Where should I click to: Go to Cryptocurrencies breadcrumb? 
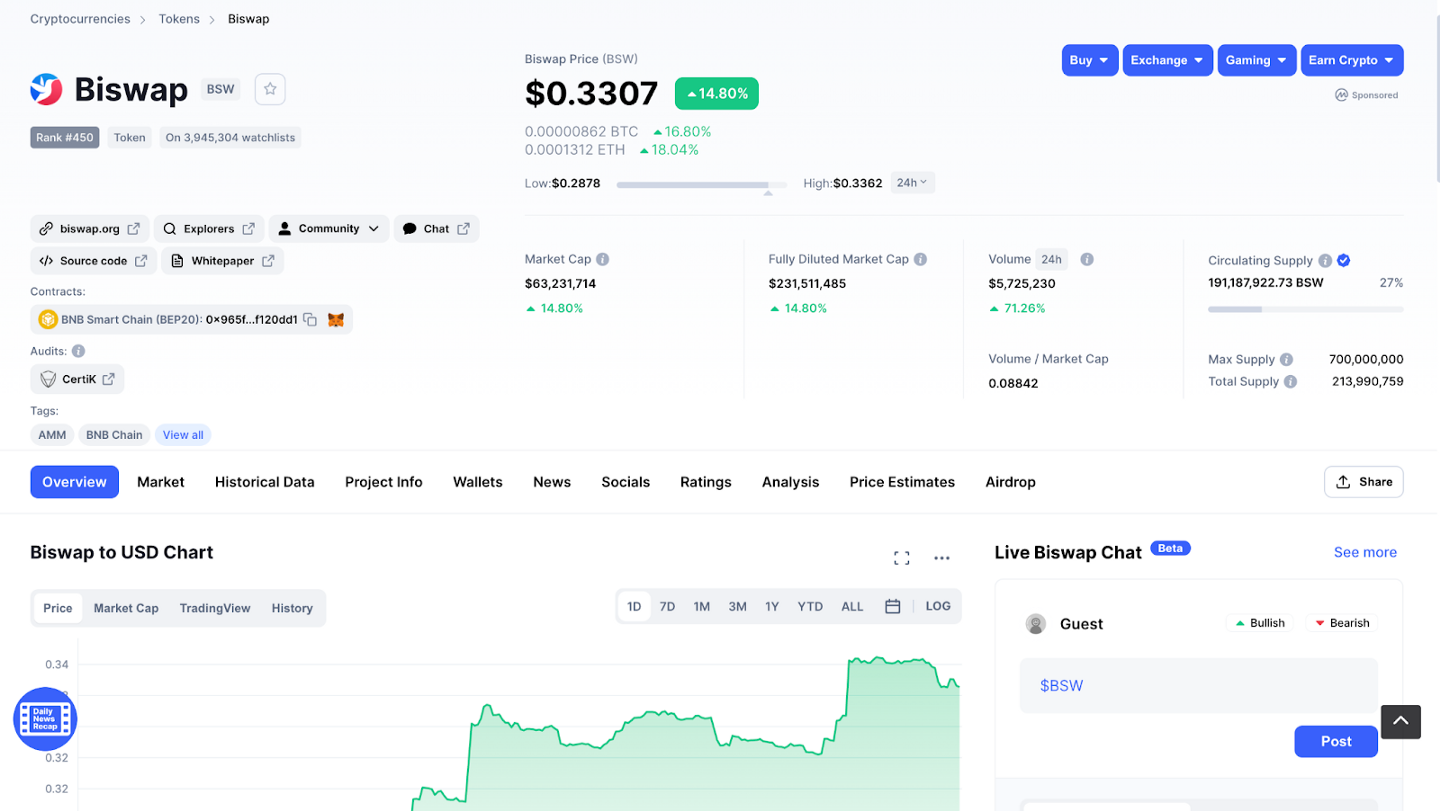(x=80, y=19)
